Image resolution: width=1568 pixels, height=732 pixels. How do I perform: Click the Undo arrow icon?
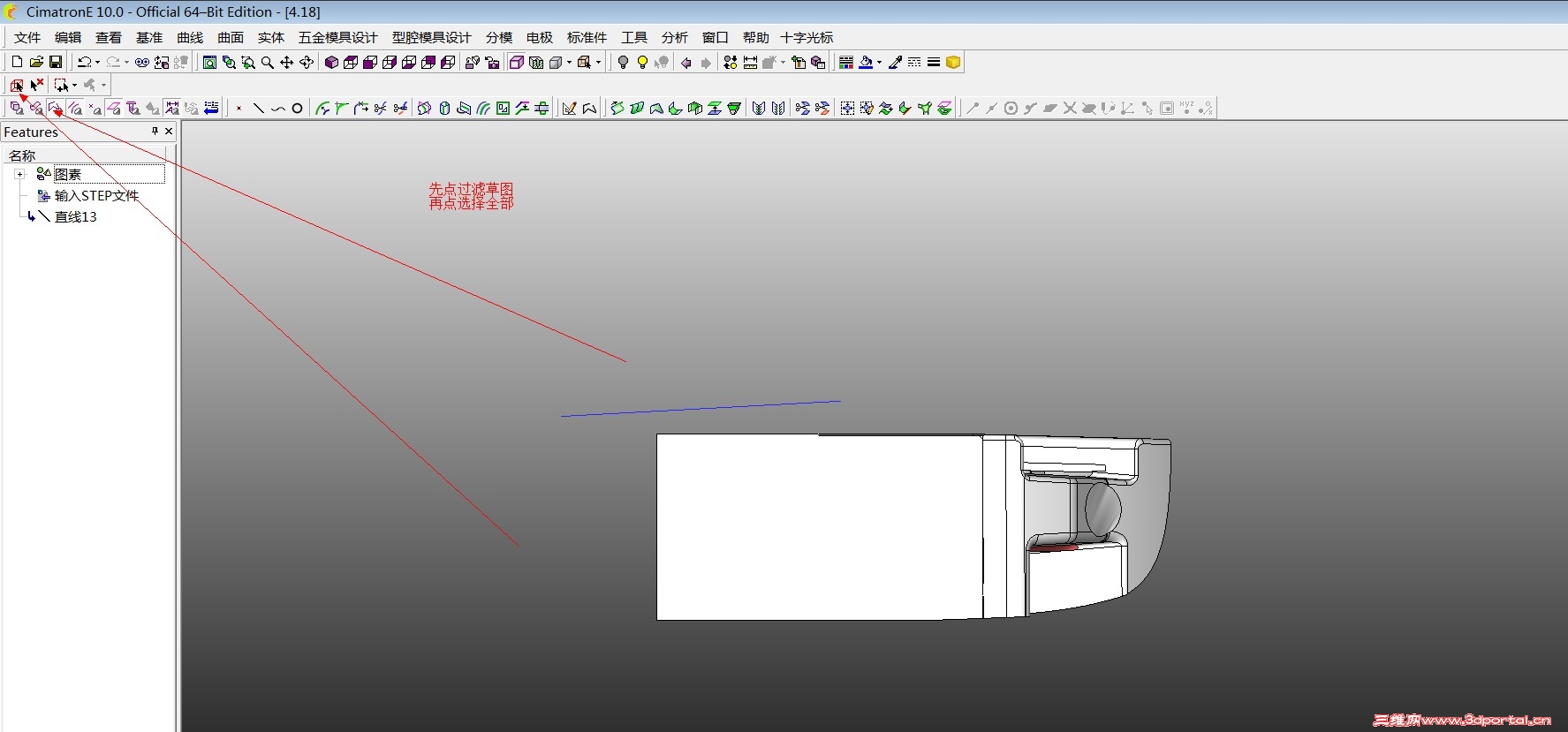84,62
